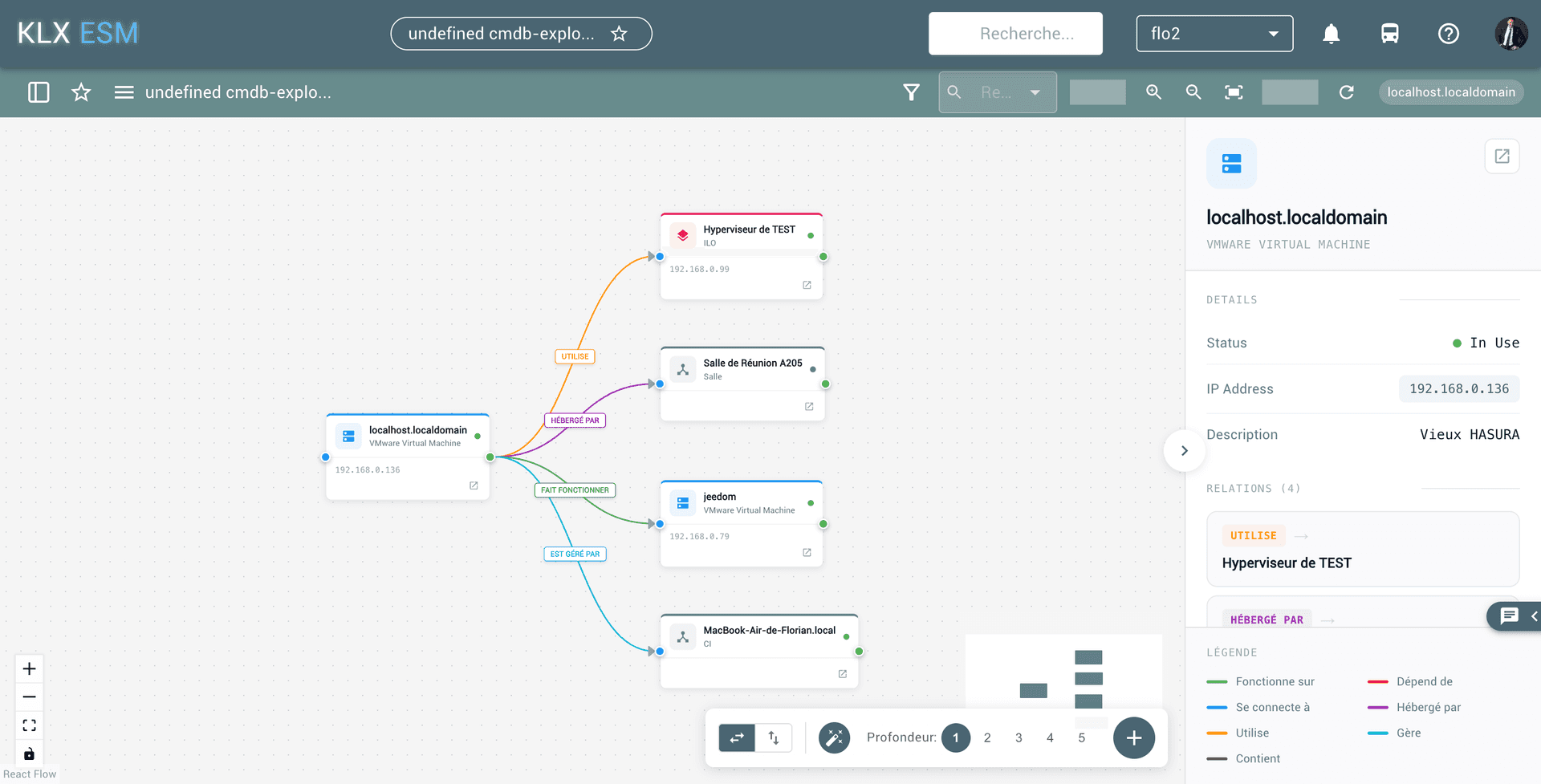Toggle the React Flow lock control
Screen dimensions: 1541x784
(x=29, y=754)
